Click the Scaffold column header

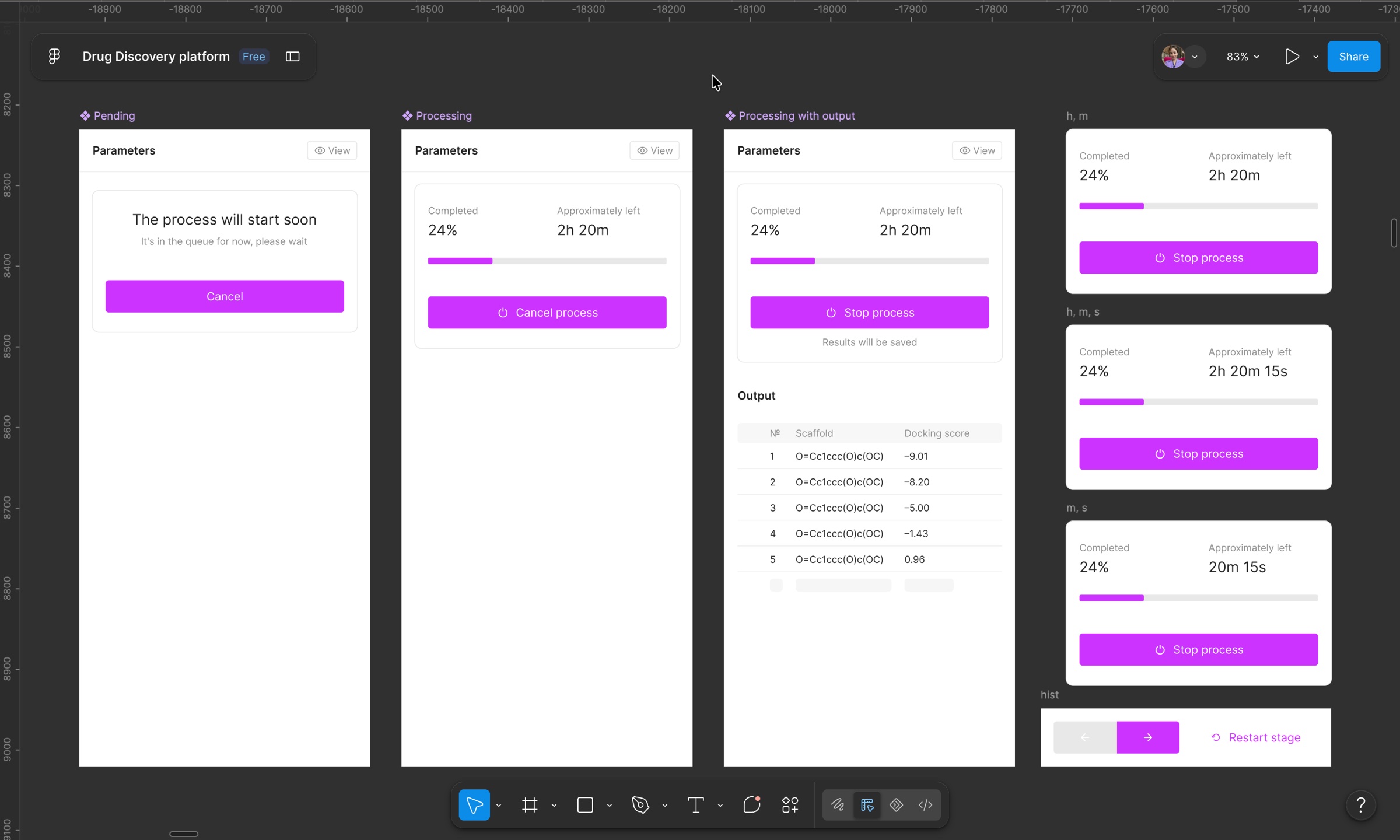[814, 433]
